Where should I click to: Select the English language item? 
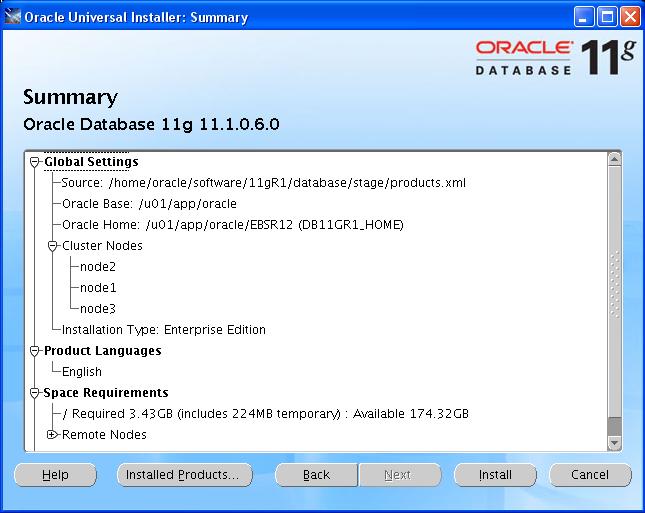82,372
